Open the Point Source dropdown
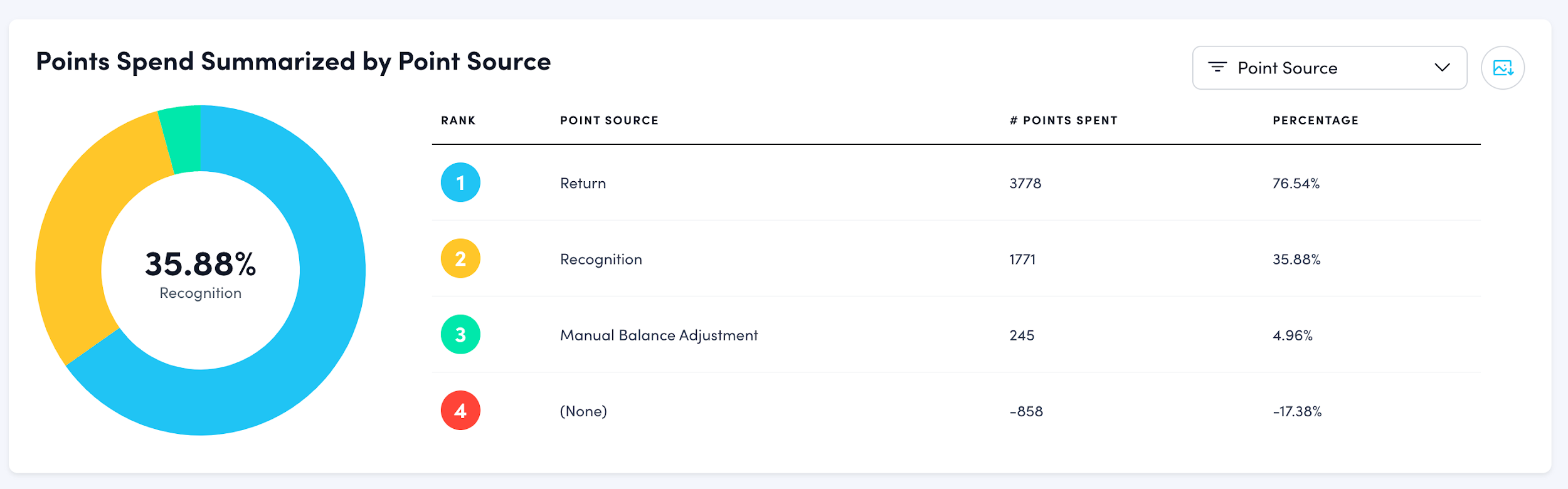 [1328, 68]
